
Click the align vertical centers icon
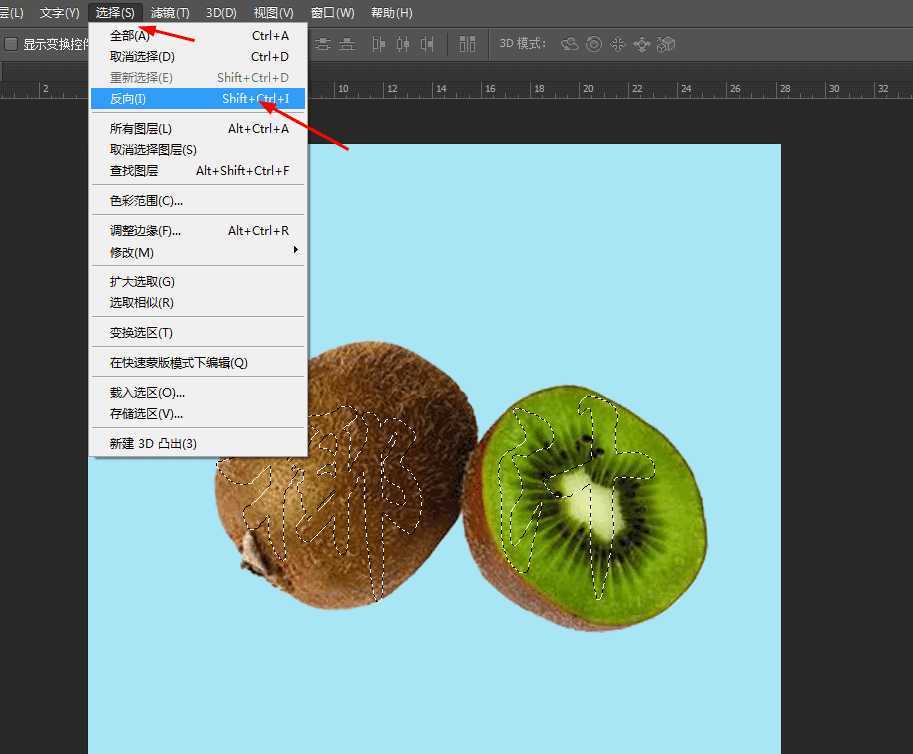[x=347, y=44]
